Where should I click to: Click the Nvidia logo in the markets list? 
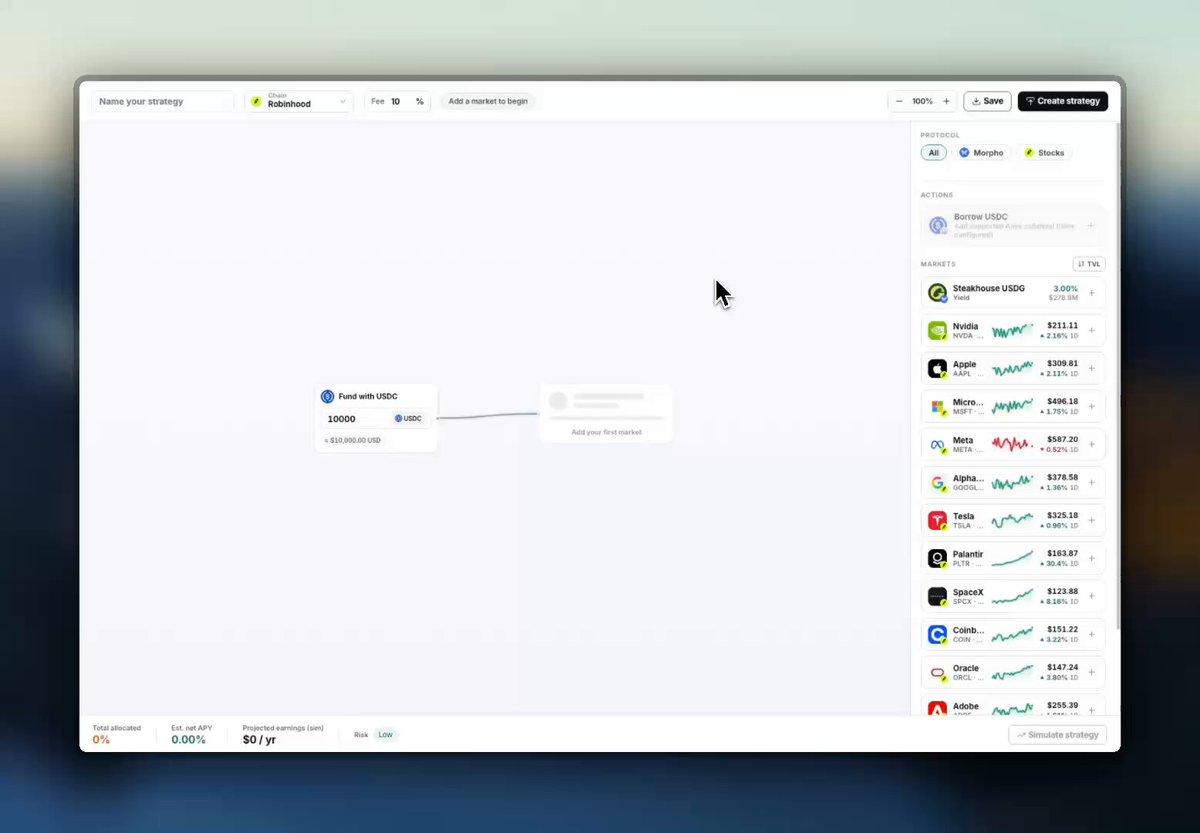tap(937, 330)
